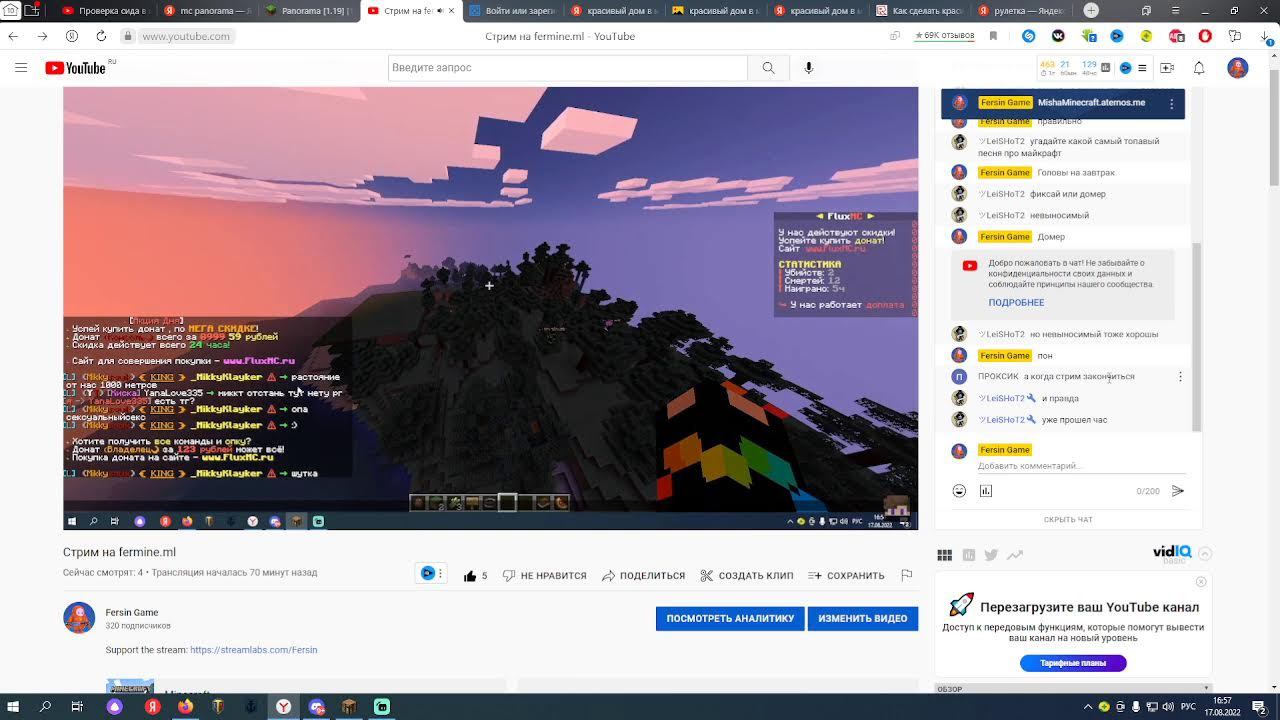Open options for the pinned MishaMinecraft message
The width and height of the screenshot is (1280, 720).
click(1171, 104)
